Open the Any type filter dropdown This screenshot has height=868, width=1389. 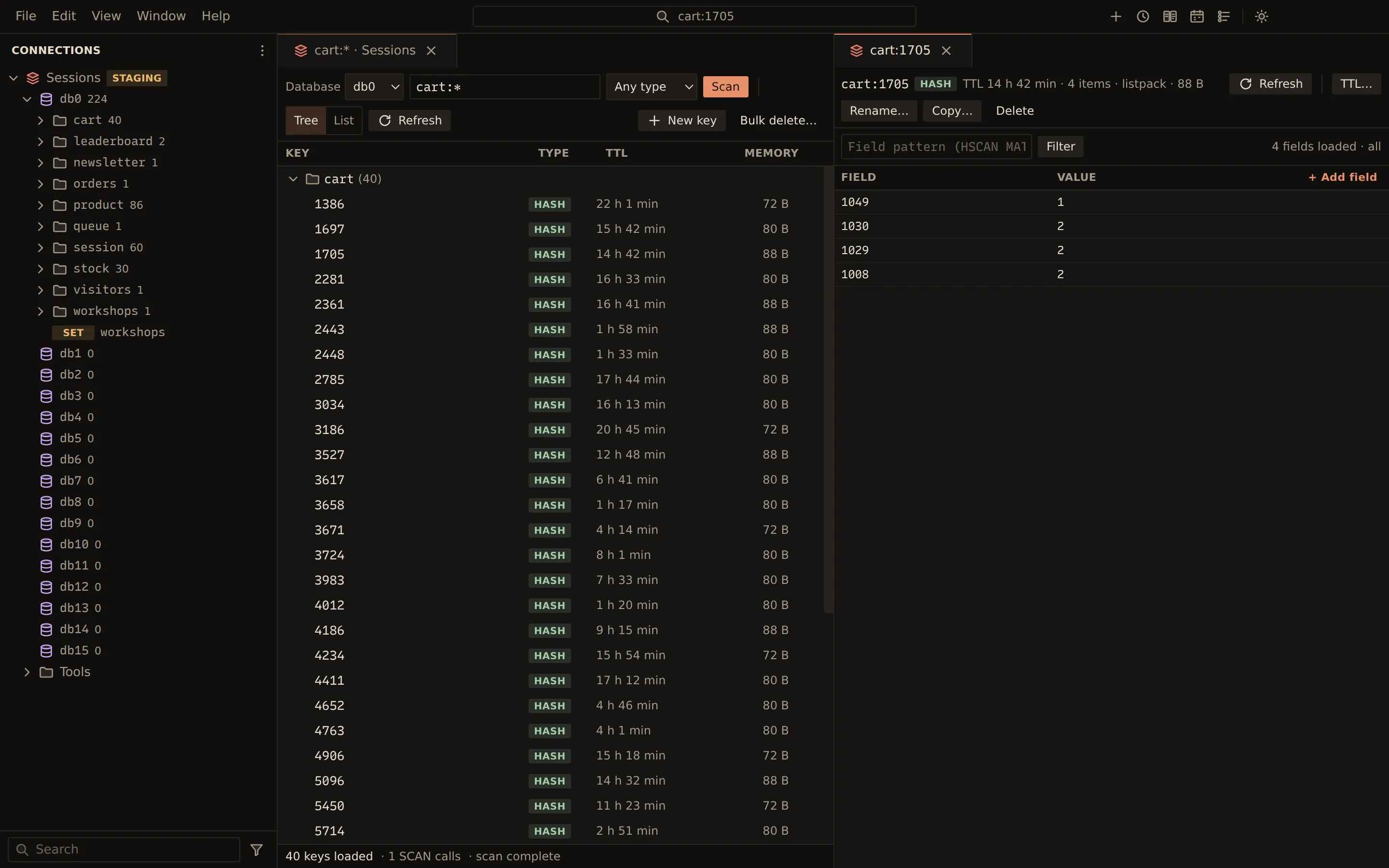click(652, 87)
